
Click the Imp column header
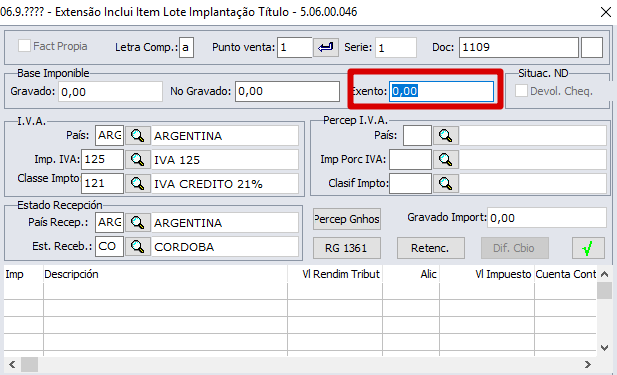(23, 274)
